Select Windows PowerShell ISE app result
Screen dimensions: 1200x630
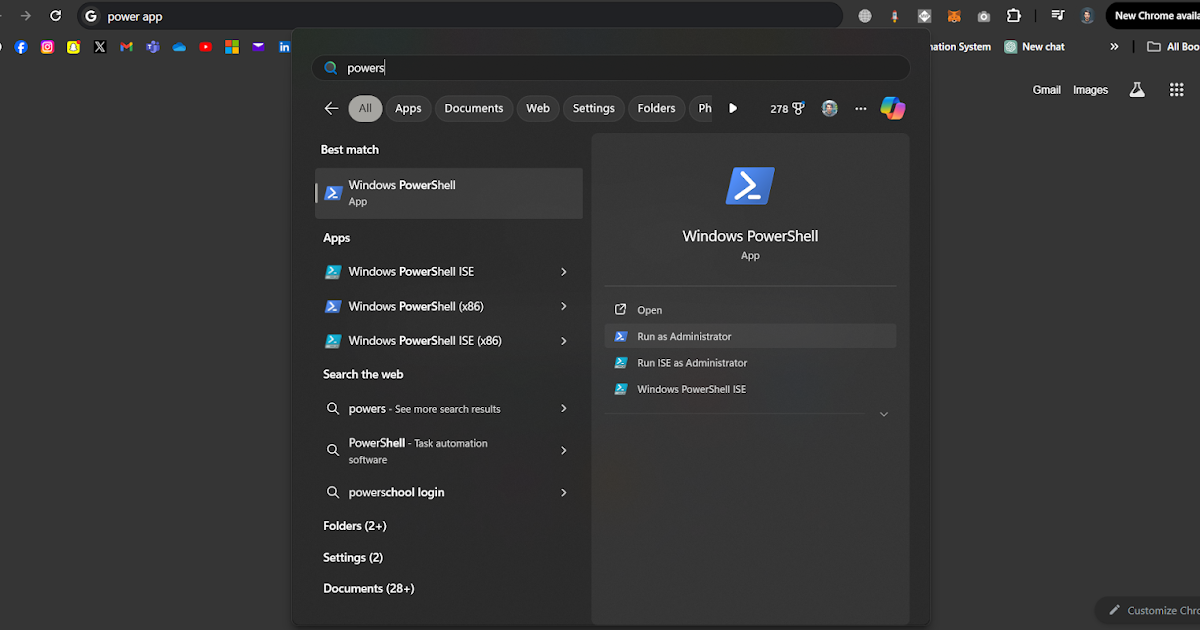tap(436, 272)
